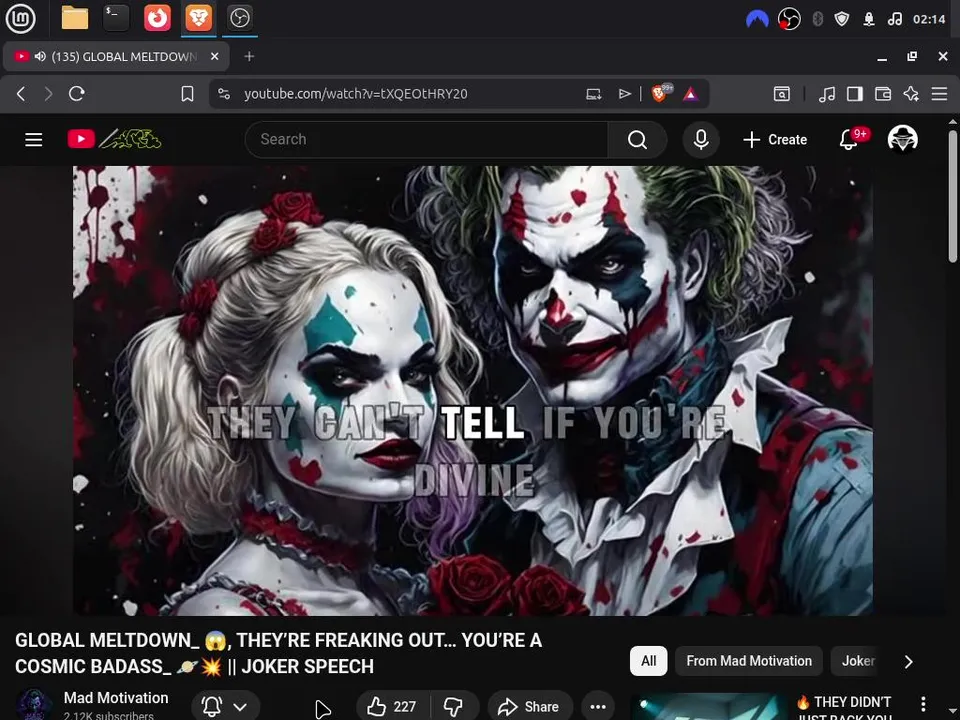The image size is (960, 720).
Task: Open a new browser tab
Action: click(x=249, y=57)
